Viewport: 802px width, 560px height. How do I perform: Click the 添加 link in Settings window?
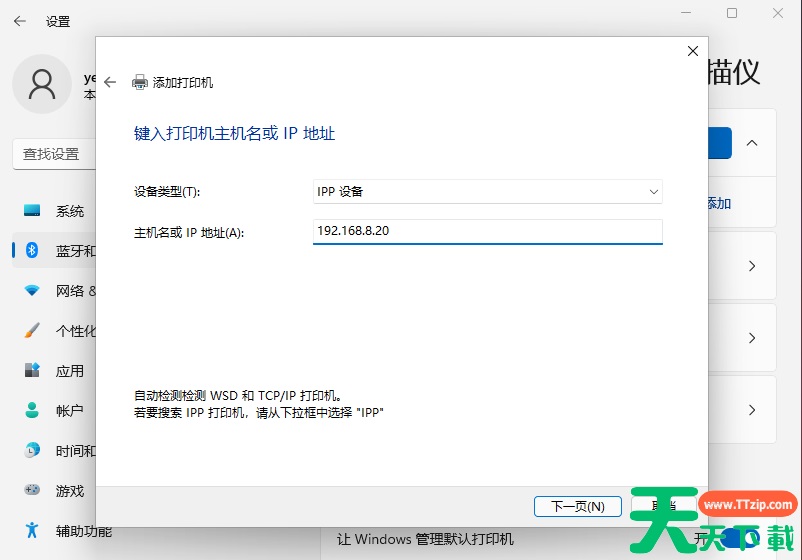[x=720, y=204]
